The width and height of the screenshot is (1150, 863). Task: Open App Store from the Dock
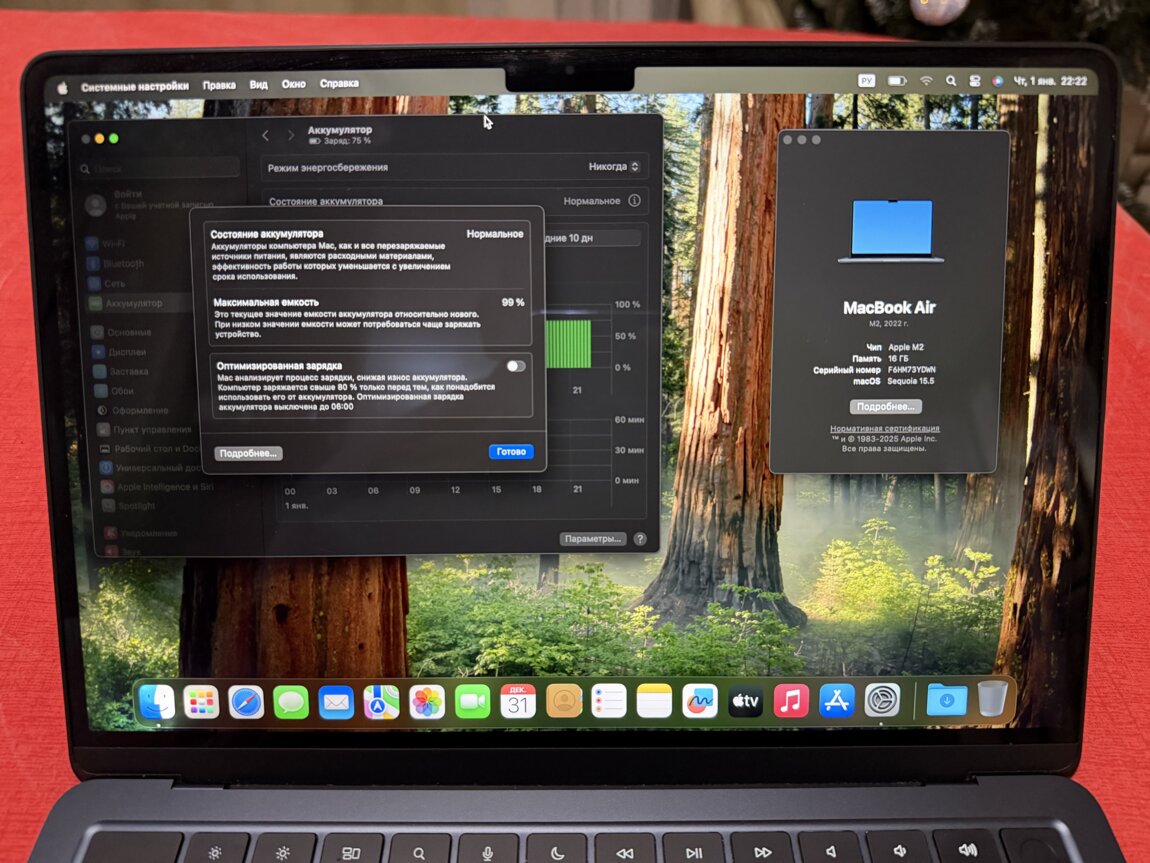pyautogui.click(x=837, y=701)
